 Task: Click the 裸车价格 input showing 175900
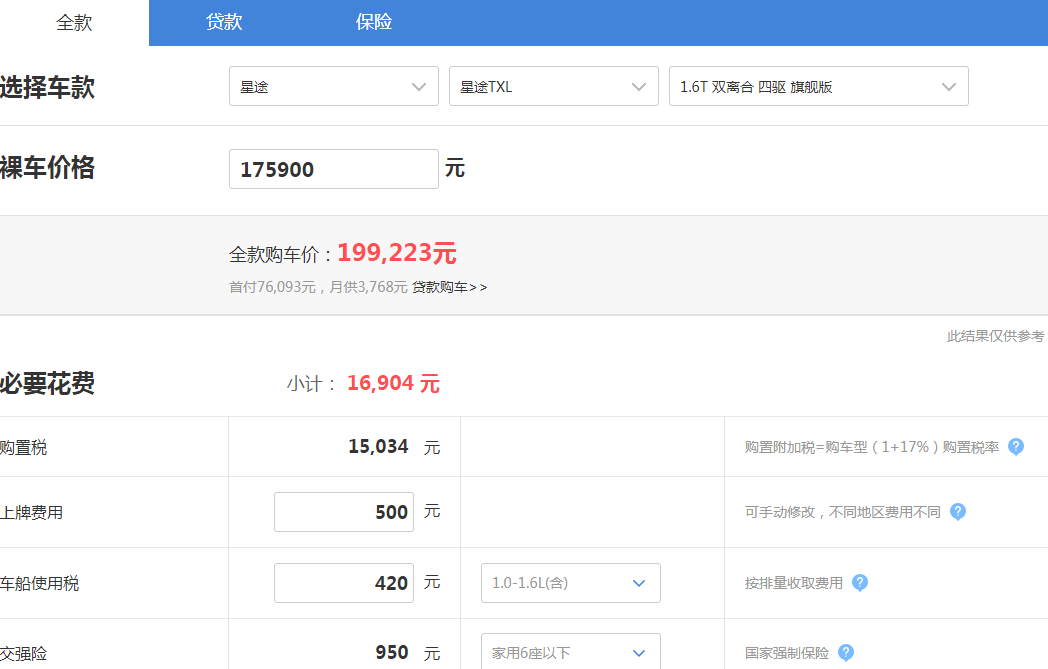pos(334,169)
